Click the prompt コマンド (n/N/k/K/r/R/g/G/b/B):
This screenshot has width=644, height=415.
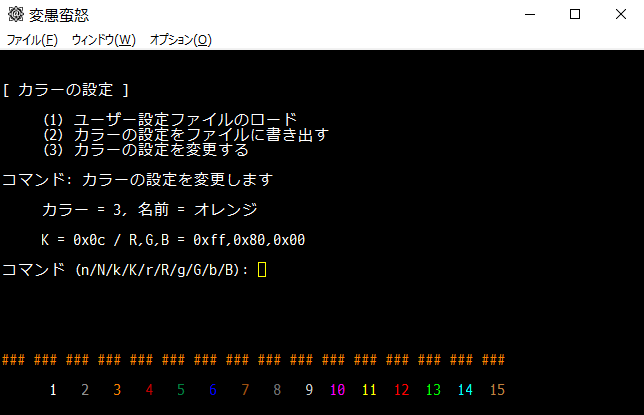point(125,270)
